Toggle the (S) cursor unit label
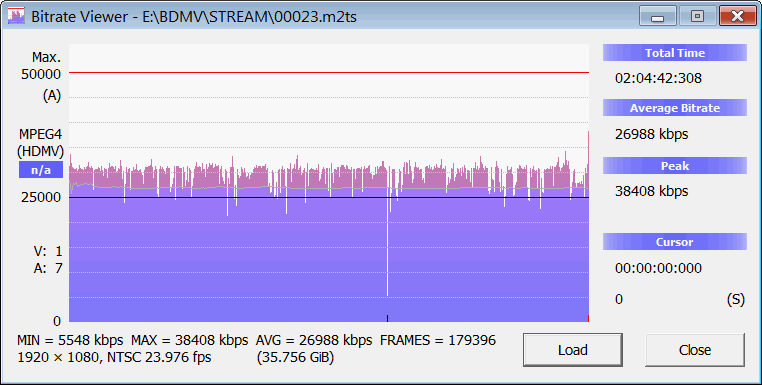The height and width of the screenshot is (385, 762). click(735, 299)
